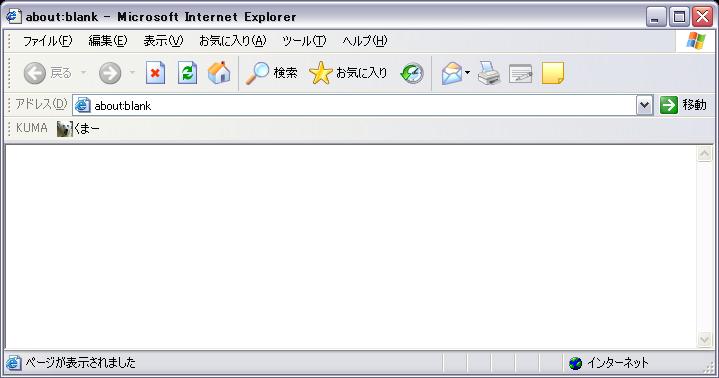Click the Mail envelope icon
The height and width of the screenshot is (378, 719).
452,73
